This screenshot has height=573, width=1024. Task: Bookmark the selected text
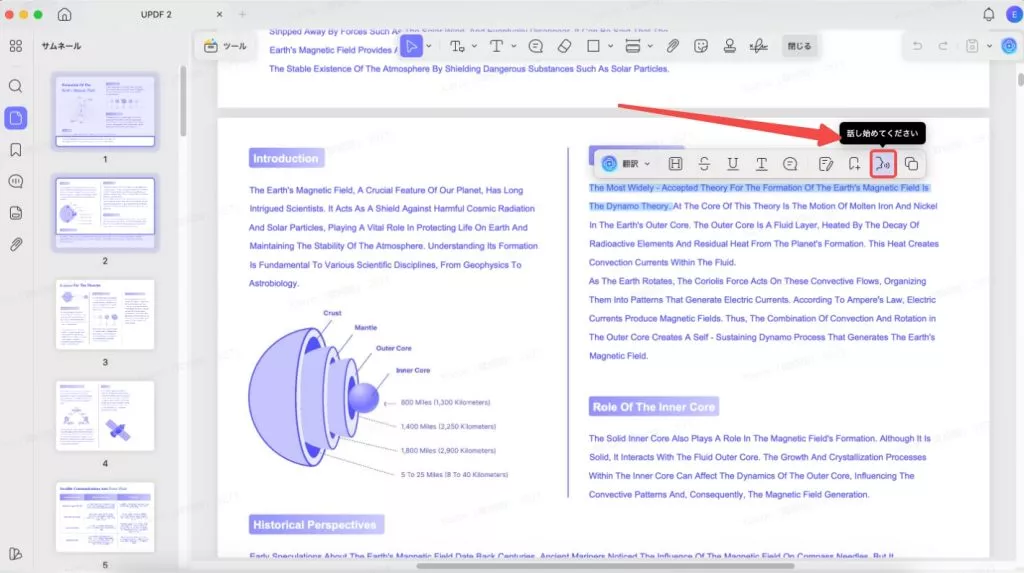pyautogui.click(x=854, y=164)
